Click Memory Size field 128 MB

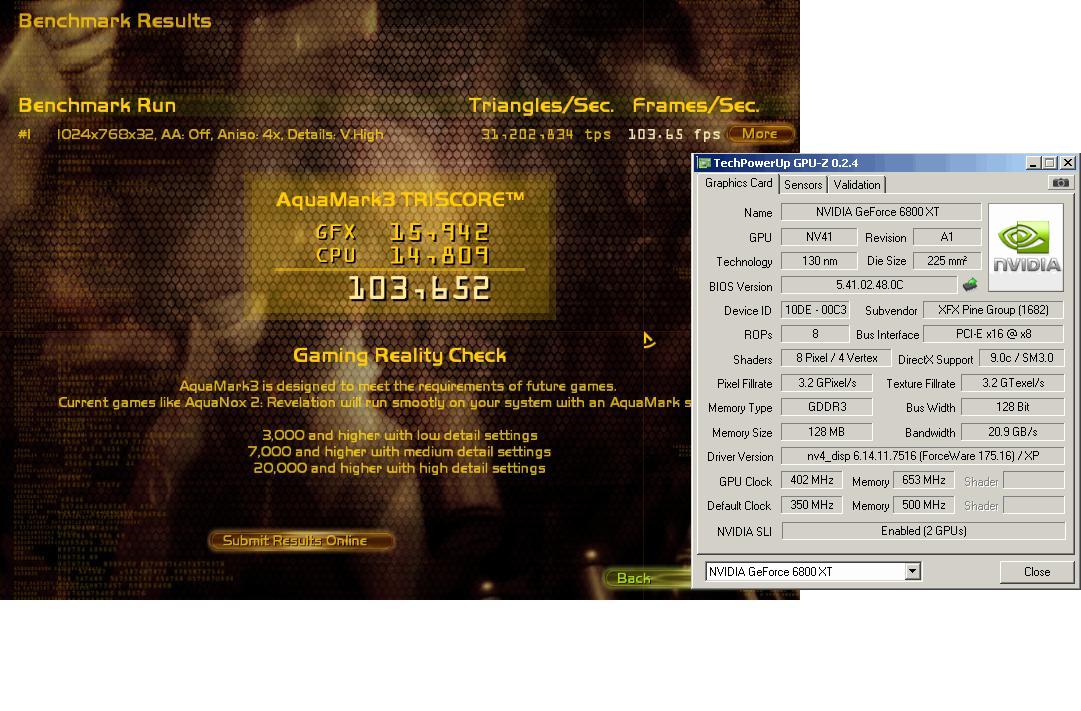point(826,432)
